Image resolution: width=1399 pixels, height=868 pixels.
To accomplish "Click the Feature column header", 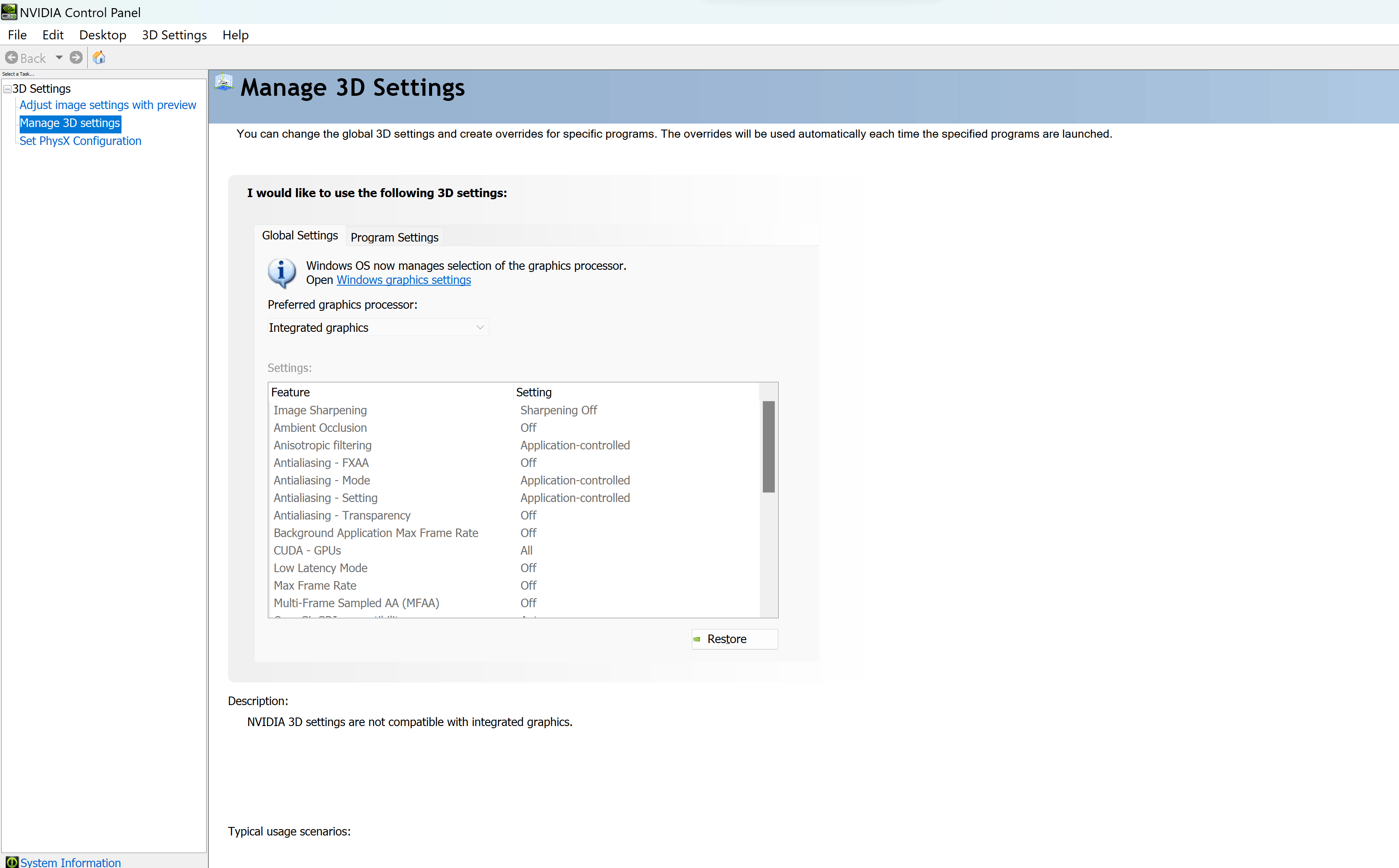I will click(391, 392).
